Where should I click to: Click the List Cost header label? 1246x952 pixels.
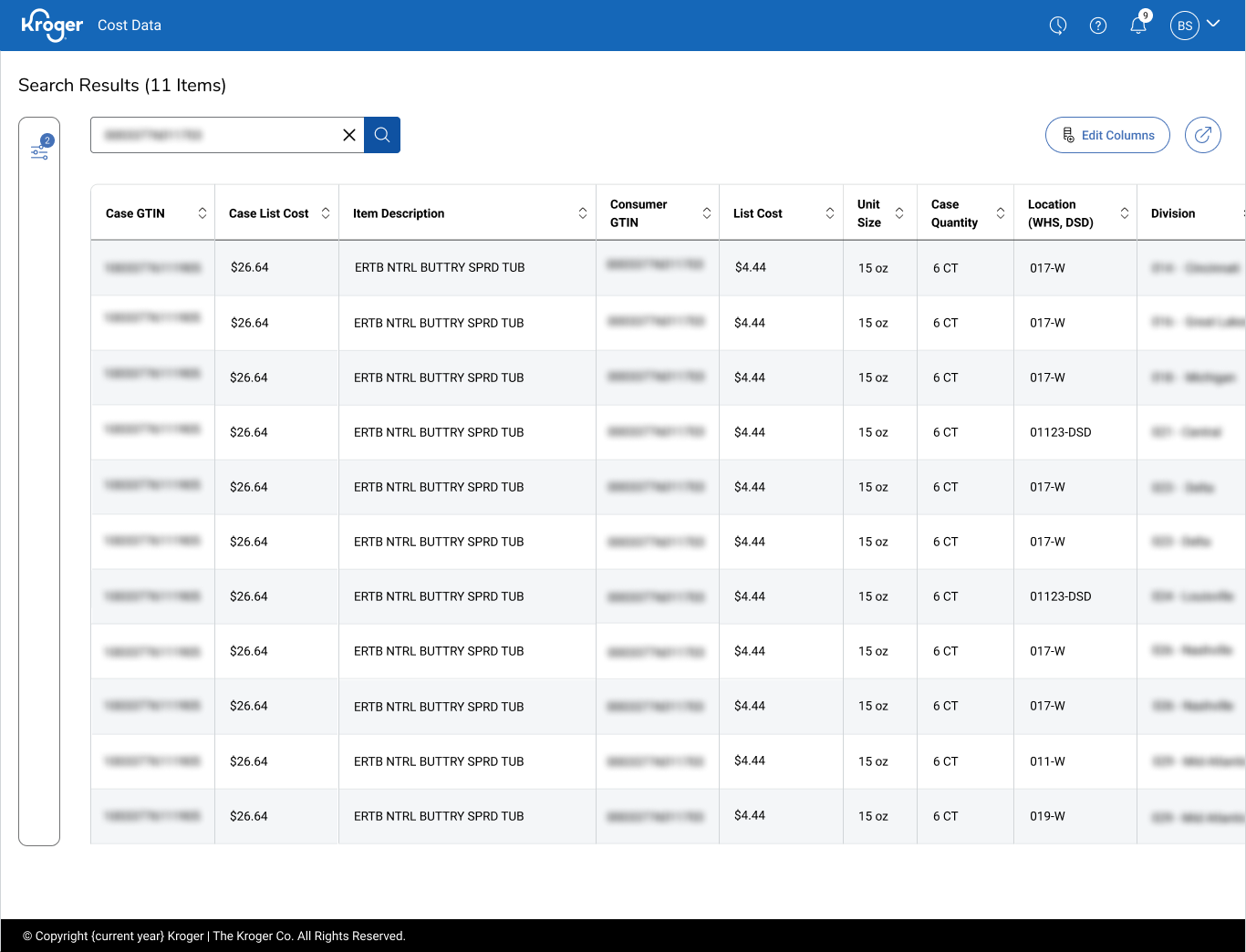758,213
